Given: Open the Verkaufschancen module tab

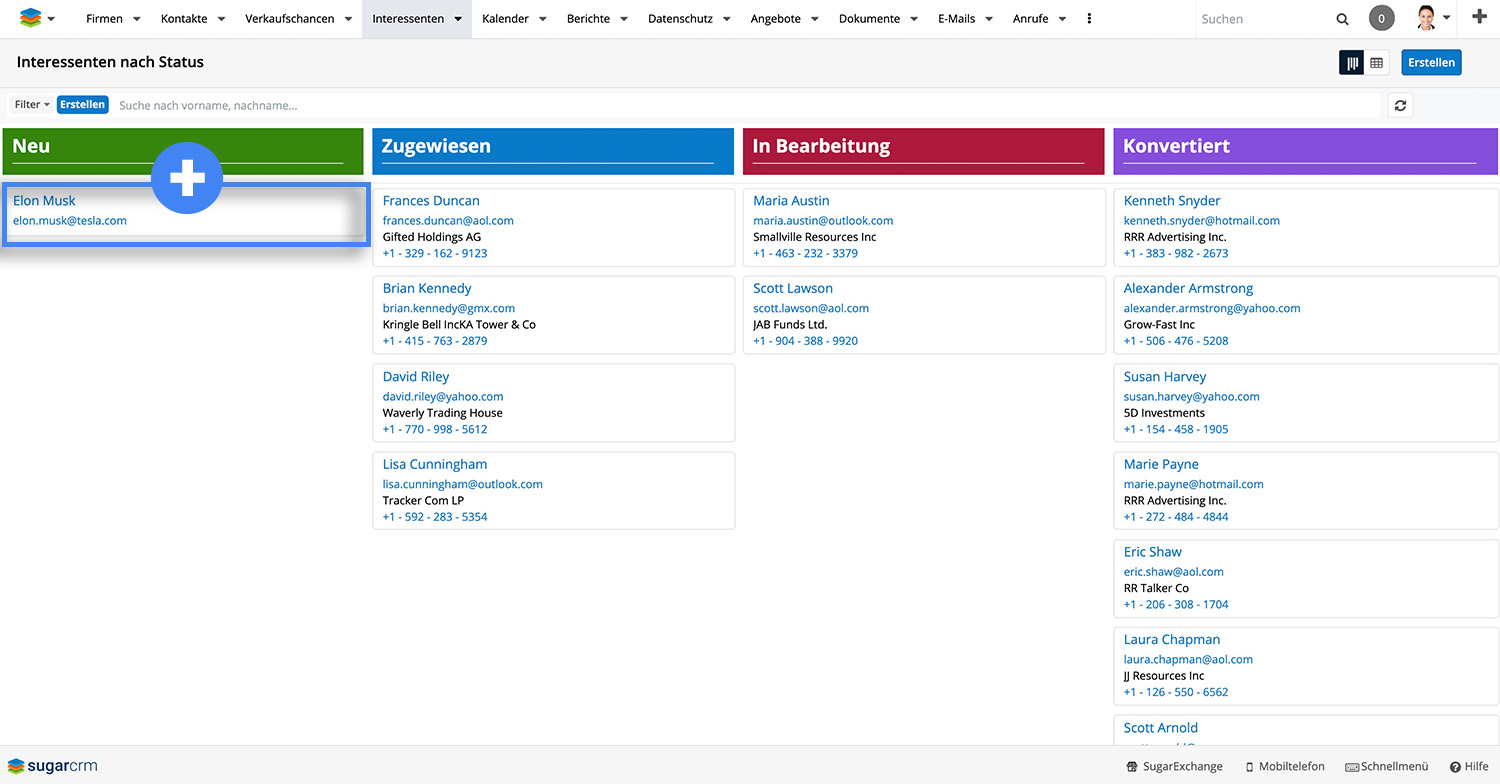Looking at the screenshot, I should (x=289, y=19).
